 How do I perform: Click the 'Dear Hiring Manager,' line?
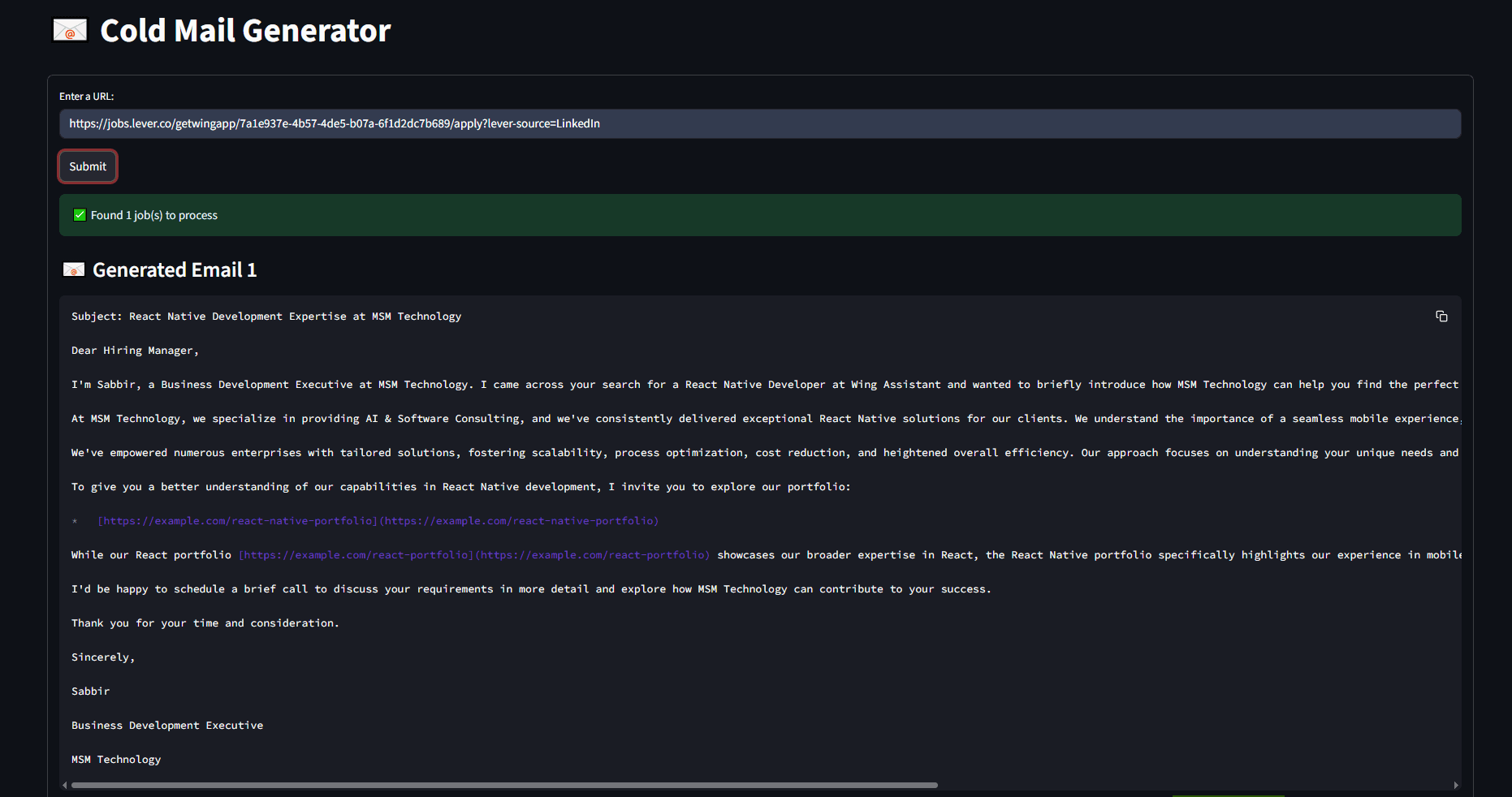click(135, 351)
